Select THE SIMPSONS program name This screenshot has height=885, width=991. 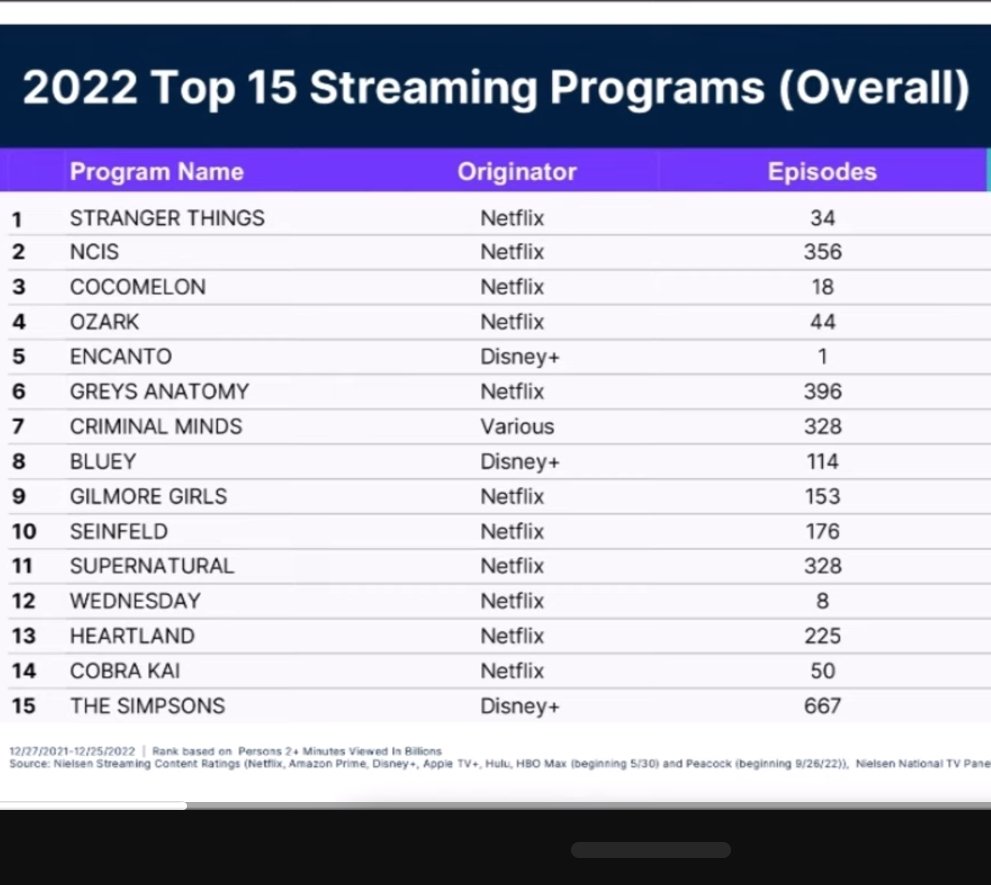(147, 705)
